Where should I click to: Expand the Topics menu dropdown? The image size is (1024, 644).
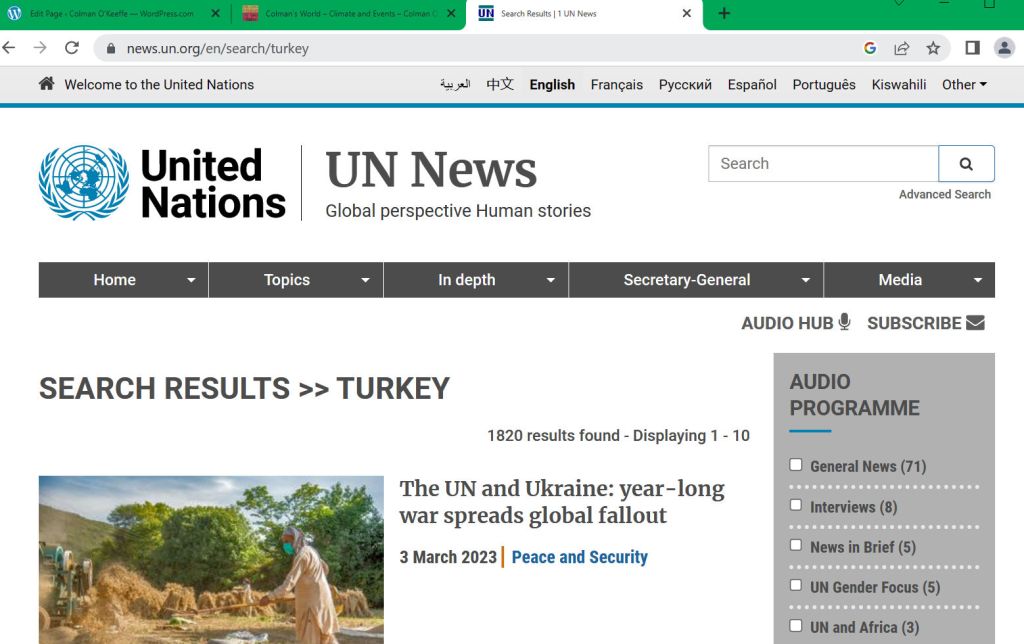tap(366, 281)
